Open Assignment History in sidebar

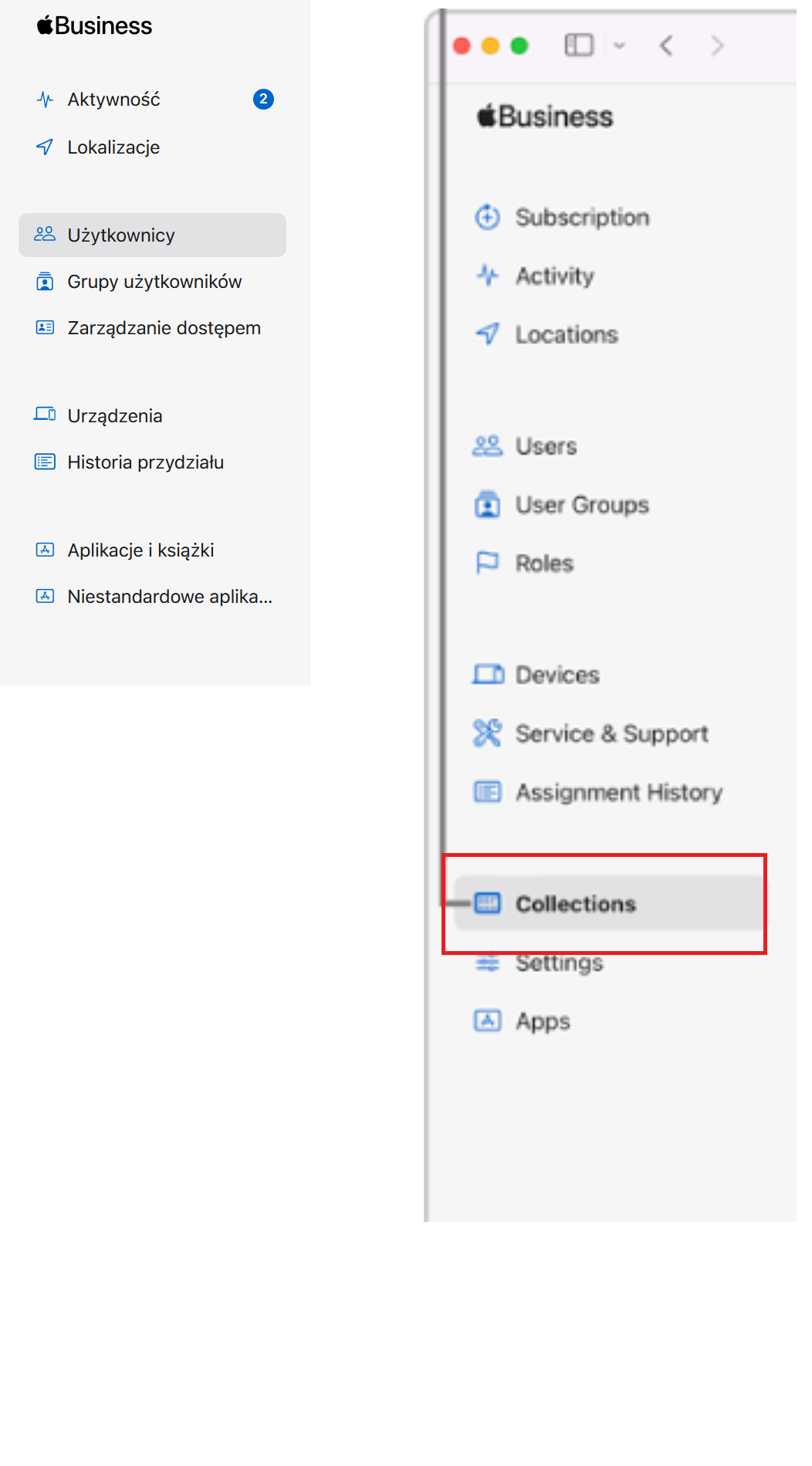pyautogui.click(x=619, y=792)
